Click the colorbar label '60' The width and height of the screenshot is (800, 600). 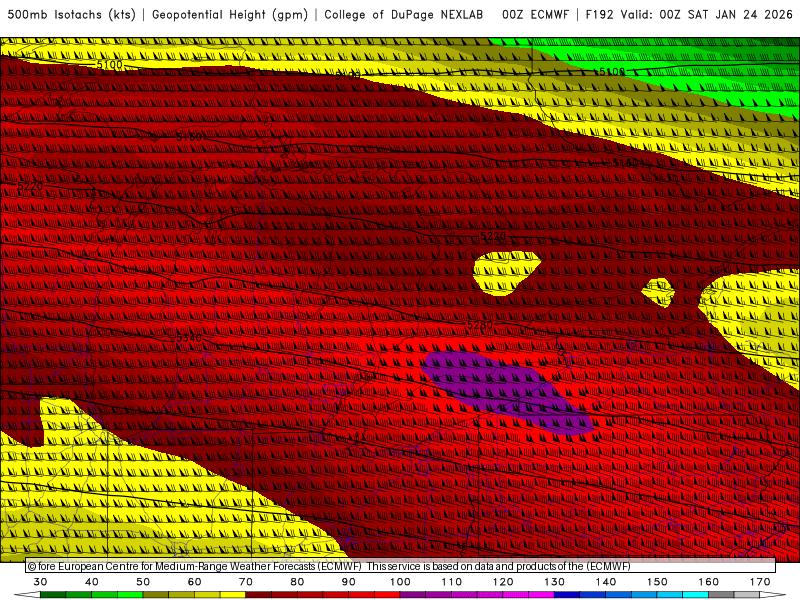[194, 582]
